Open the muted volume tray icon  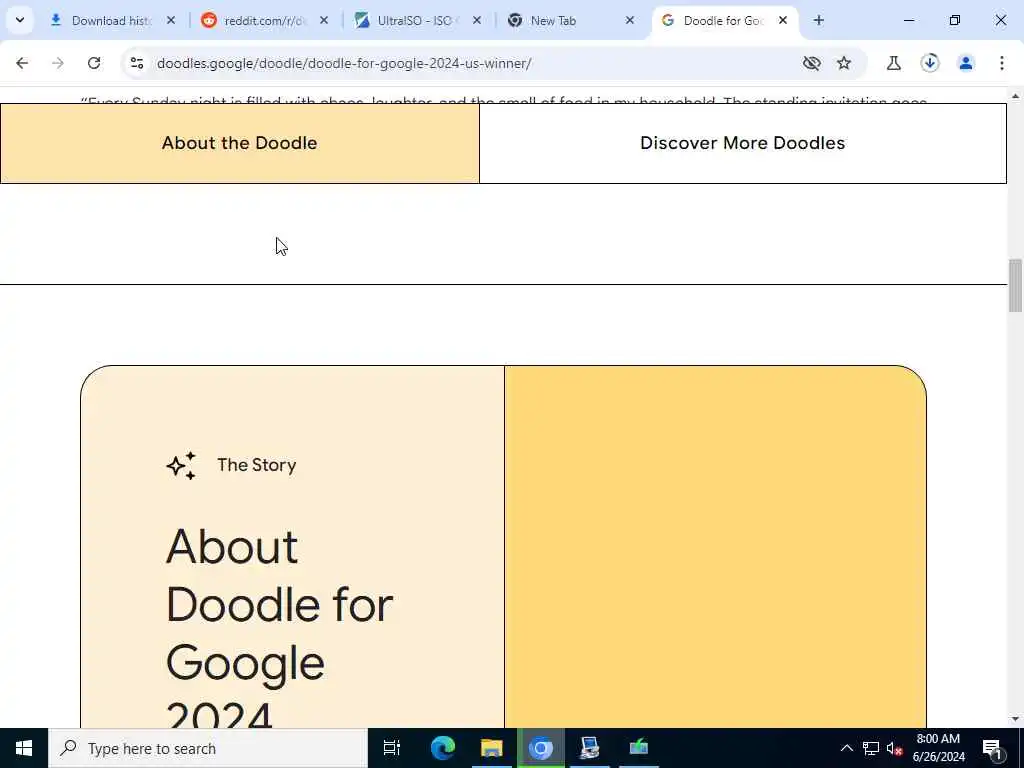(894, 748)
